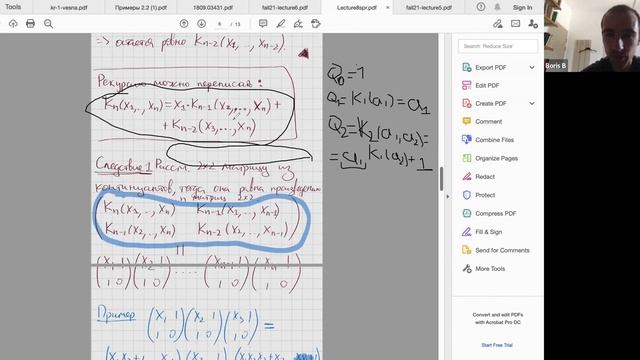
Task: Click the More Tools label
Action: [x=490, y=268]
